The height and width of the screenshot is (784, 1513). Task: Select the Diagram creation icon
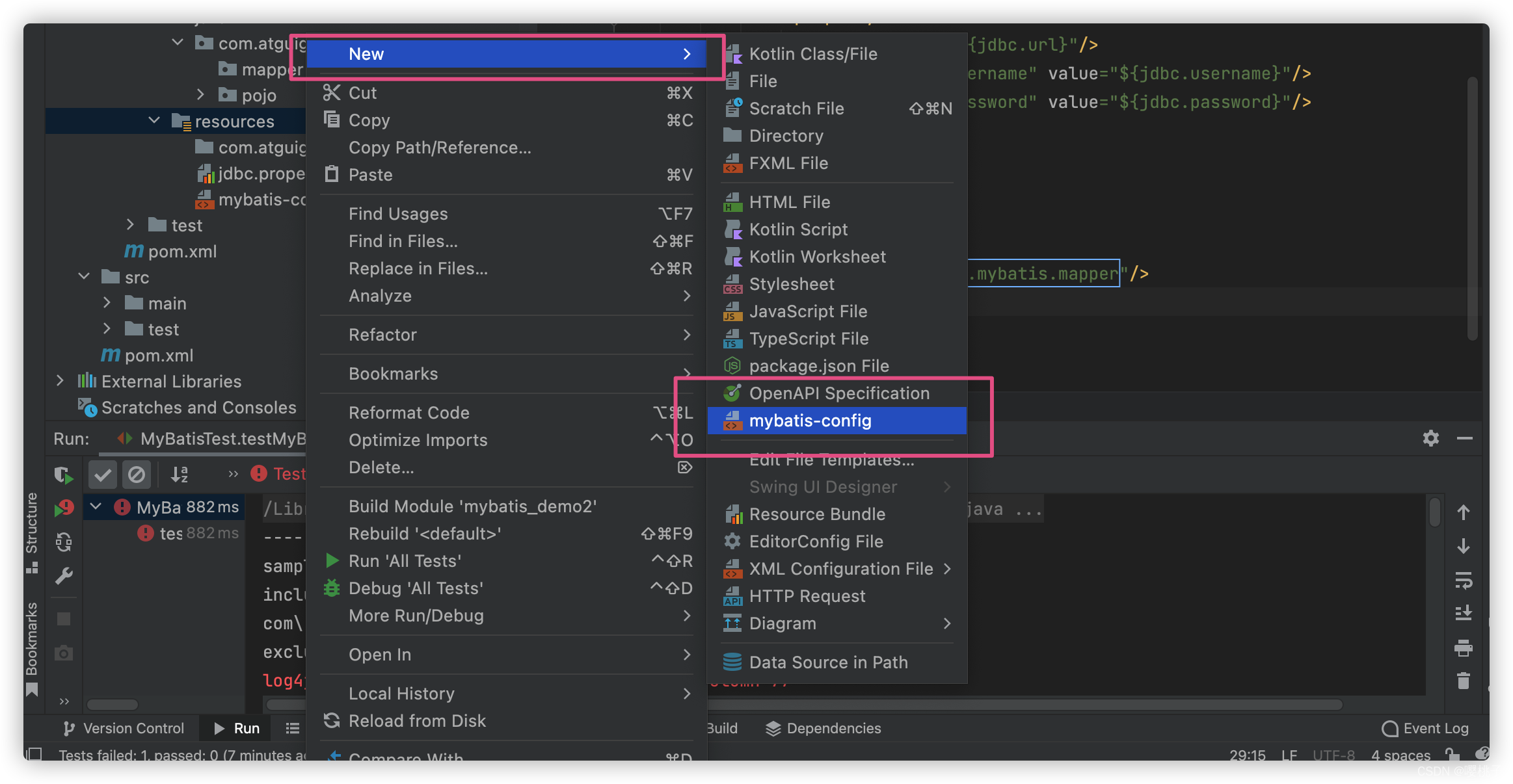733,622
